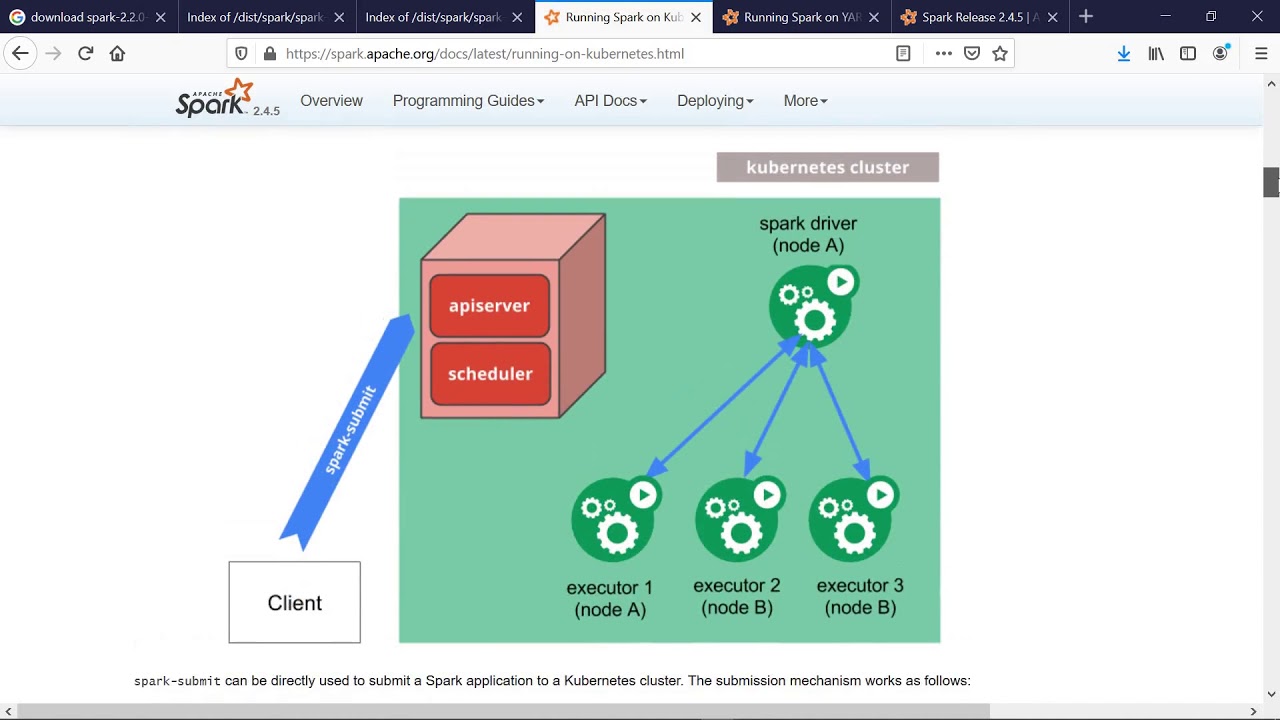Close the download spark Google tab
This screenshot has height=720, width=1280.
coord(160,17)
